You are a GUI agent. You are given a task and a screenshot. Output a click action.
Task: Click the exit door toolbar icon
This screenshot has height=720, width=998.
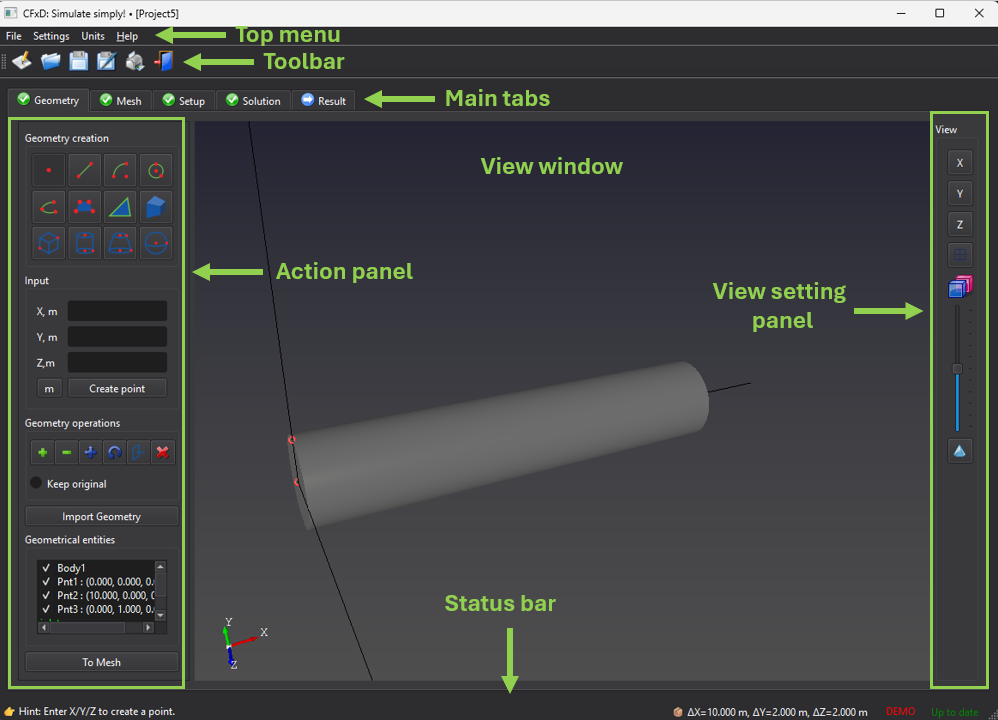click(x=164, y=62)
